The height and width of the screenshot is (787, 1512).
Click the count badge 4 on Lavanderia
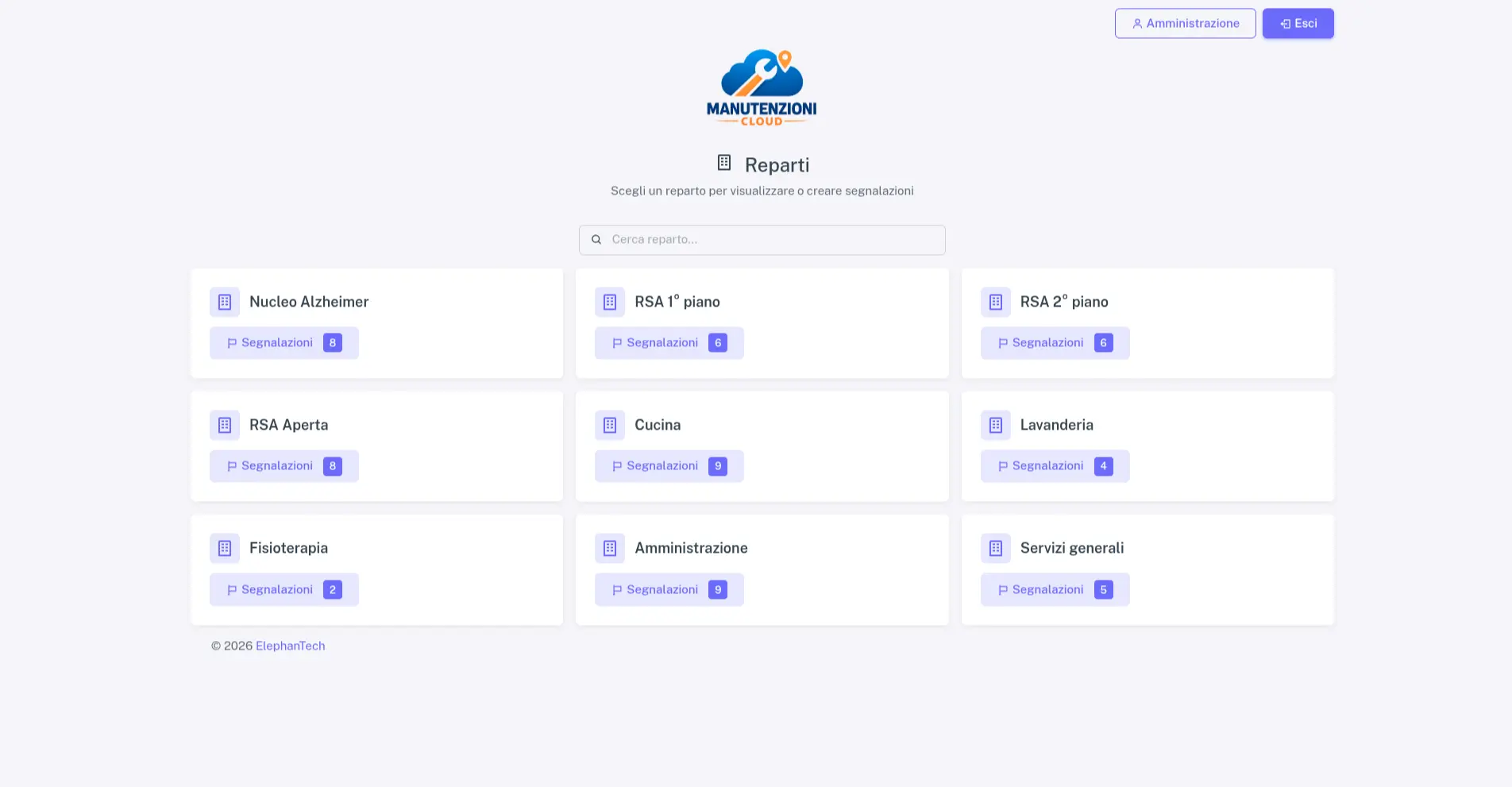pyautogui.click(x=1104, y=466)
